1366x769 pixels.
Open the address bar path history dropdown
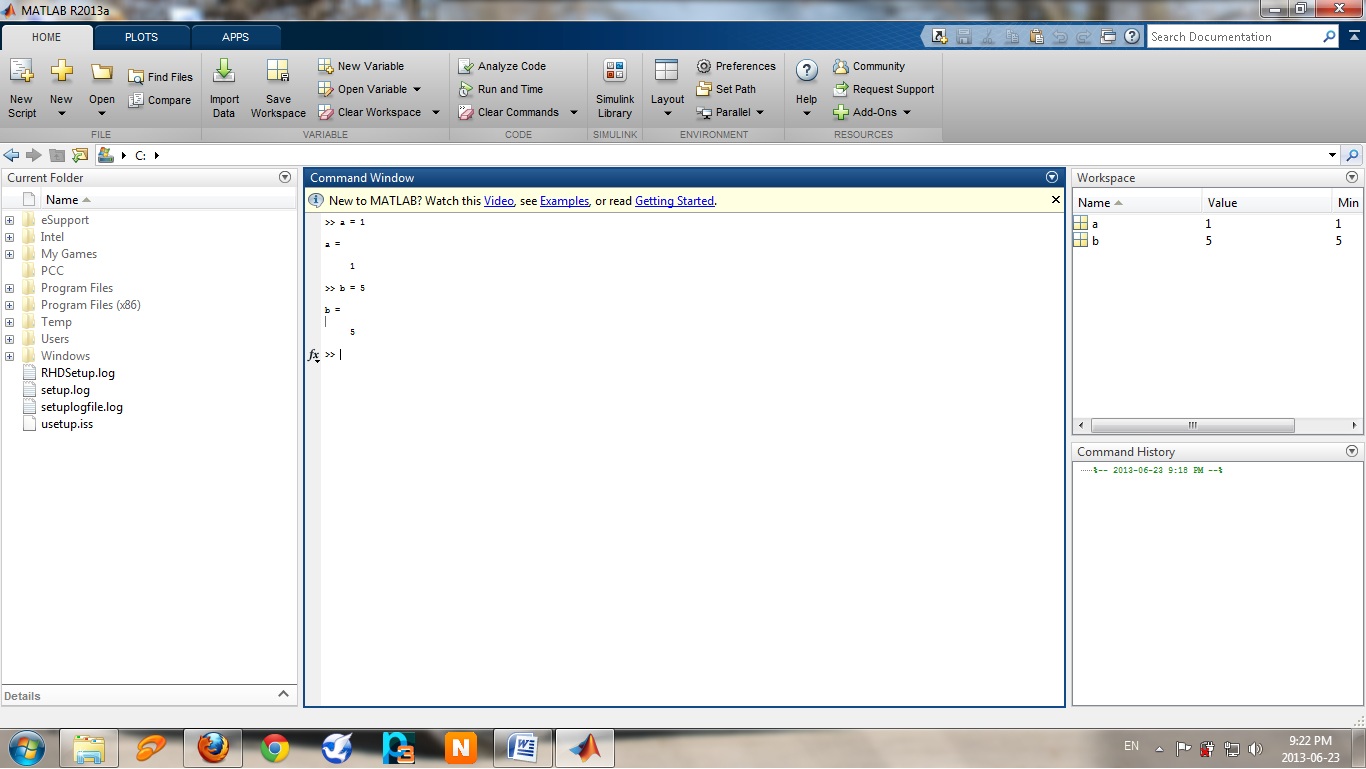(1332, 155)
